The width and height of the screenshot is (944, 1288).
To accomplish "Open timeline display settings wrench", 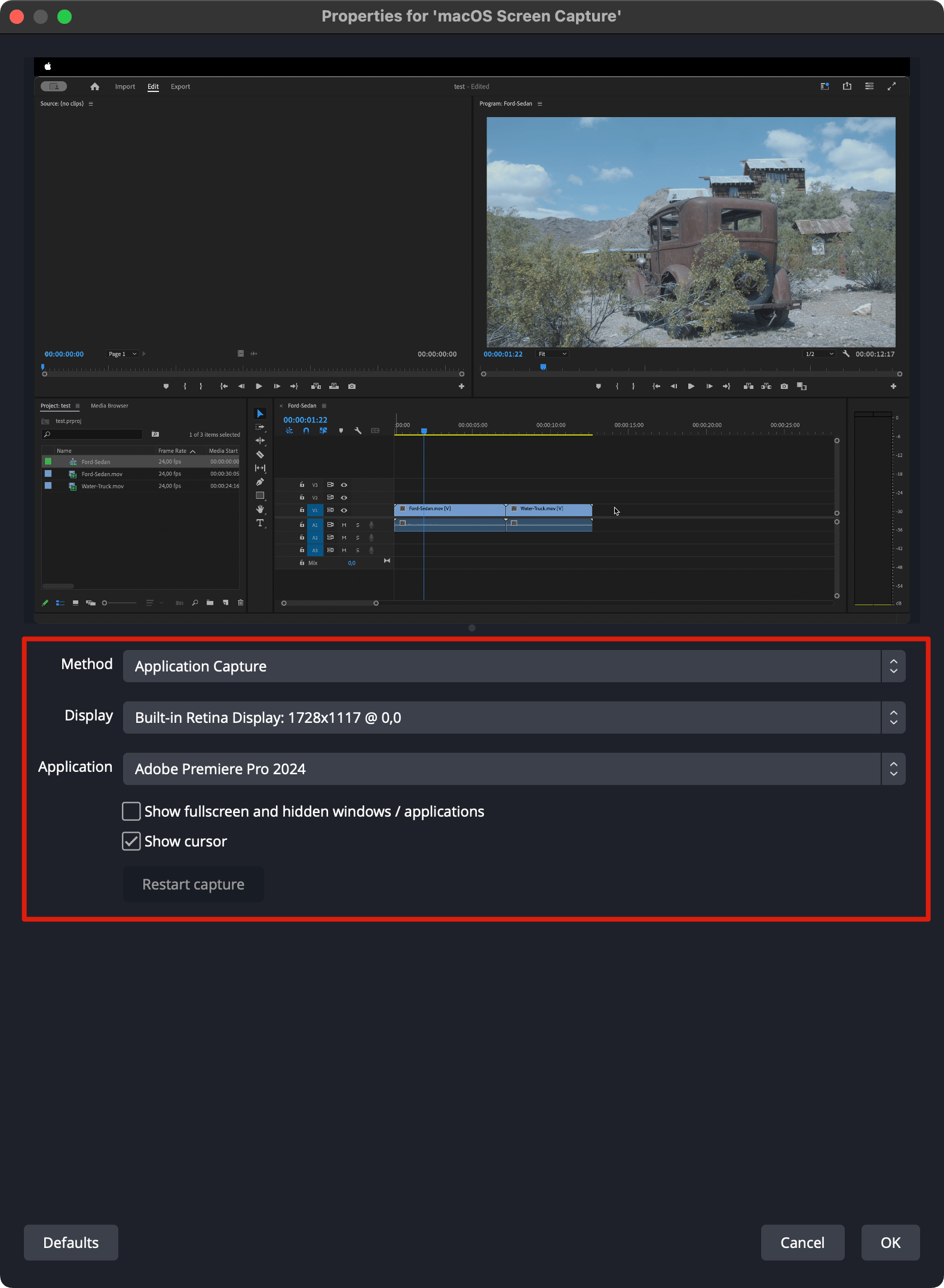I will (358, 431).
